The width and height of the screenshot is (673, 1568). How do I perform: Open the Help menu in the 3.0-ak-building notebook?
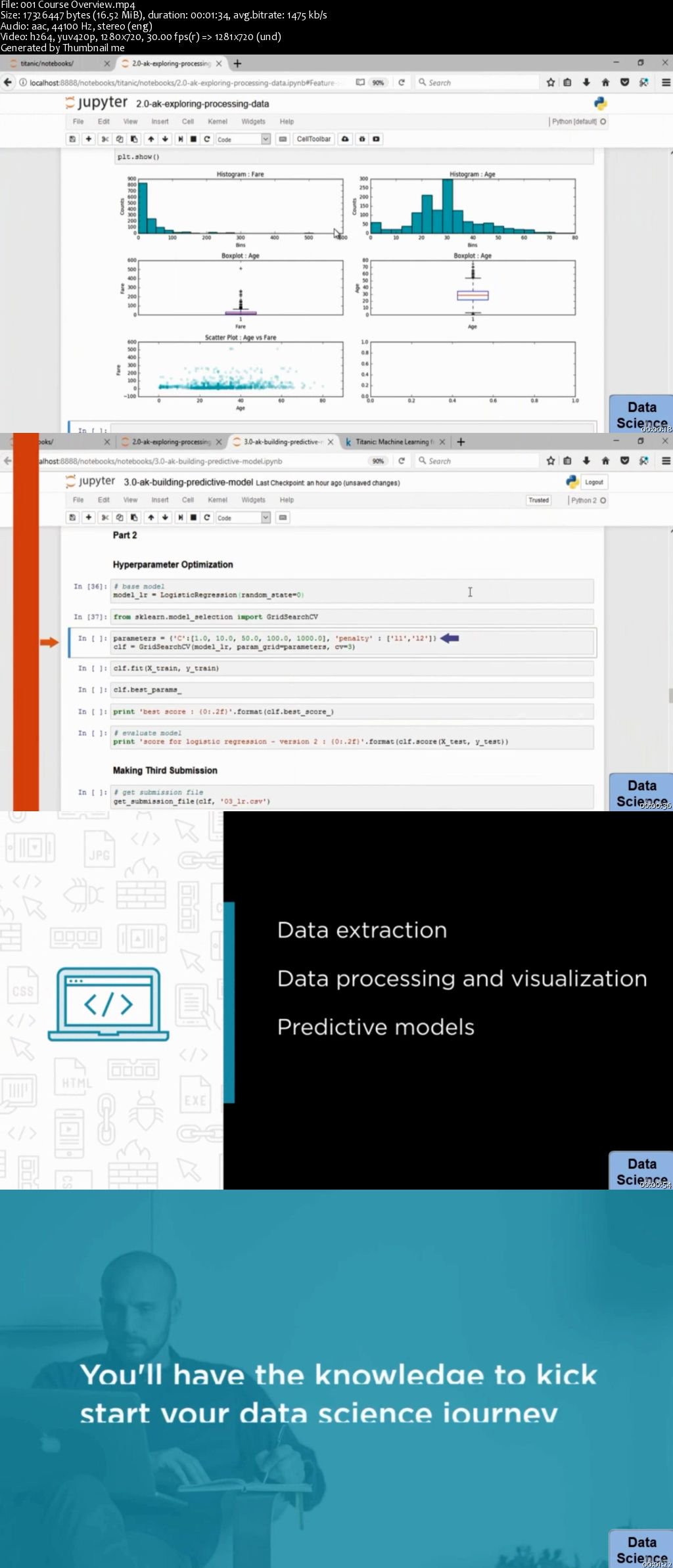point(287,500)
